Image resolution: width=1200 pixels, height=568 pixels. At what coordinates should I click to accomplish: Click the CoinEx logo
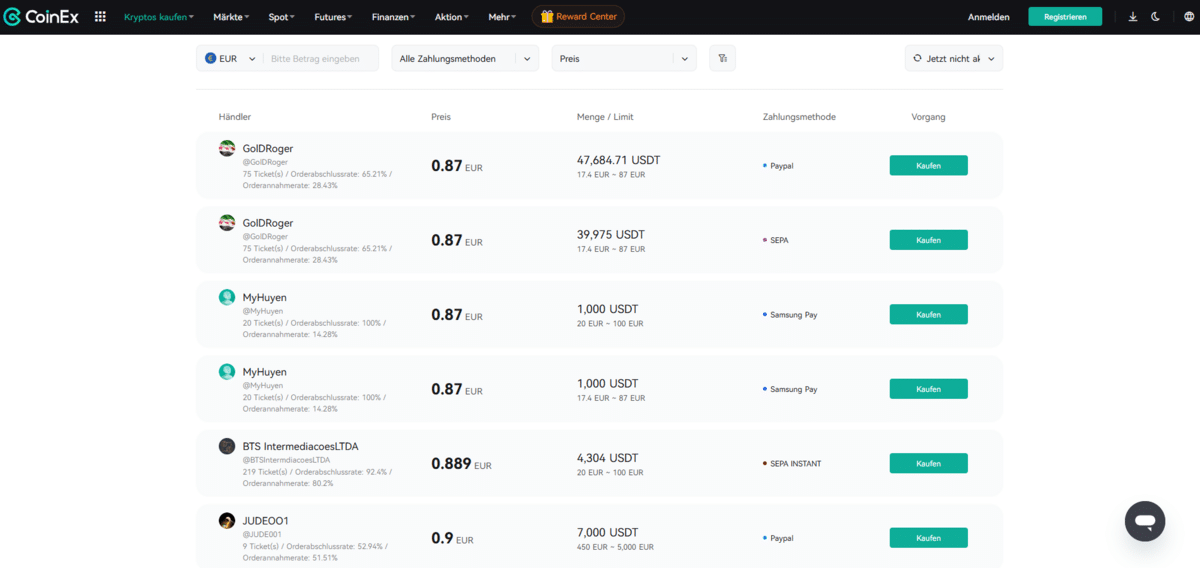42,17
